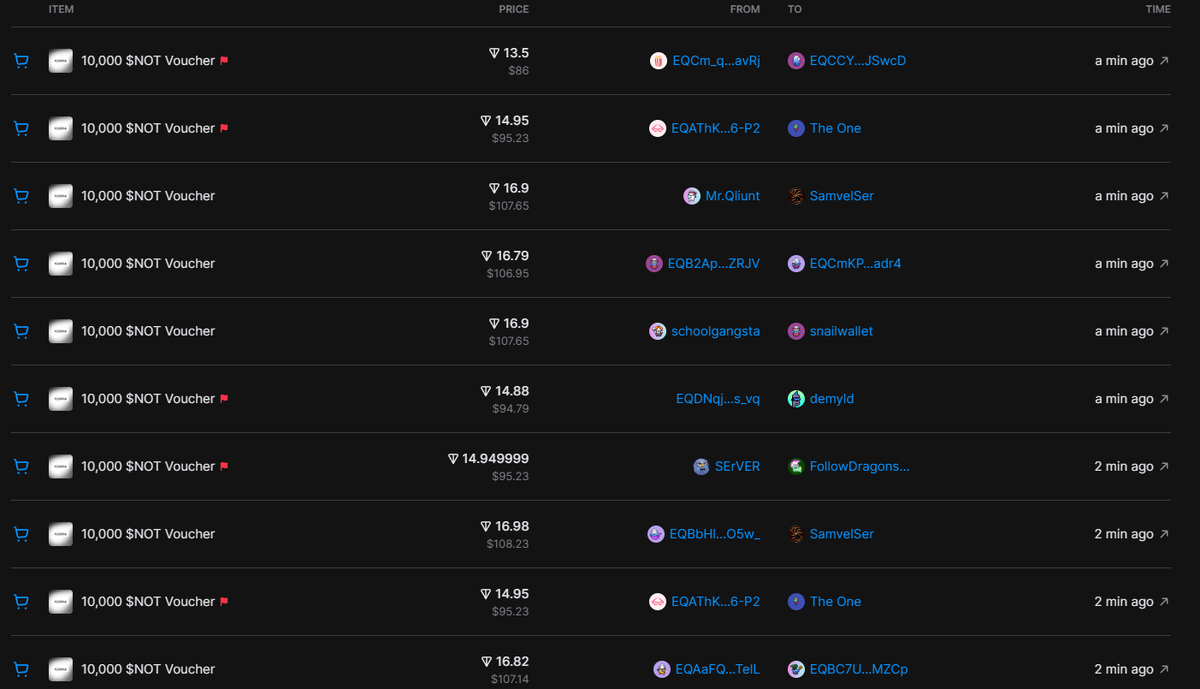Open transaction arrow for the 16.98 sale

[x=1164, y=534]
